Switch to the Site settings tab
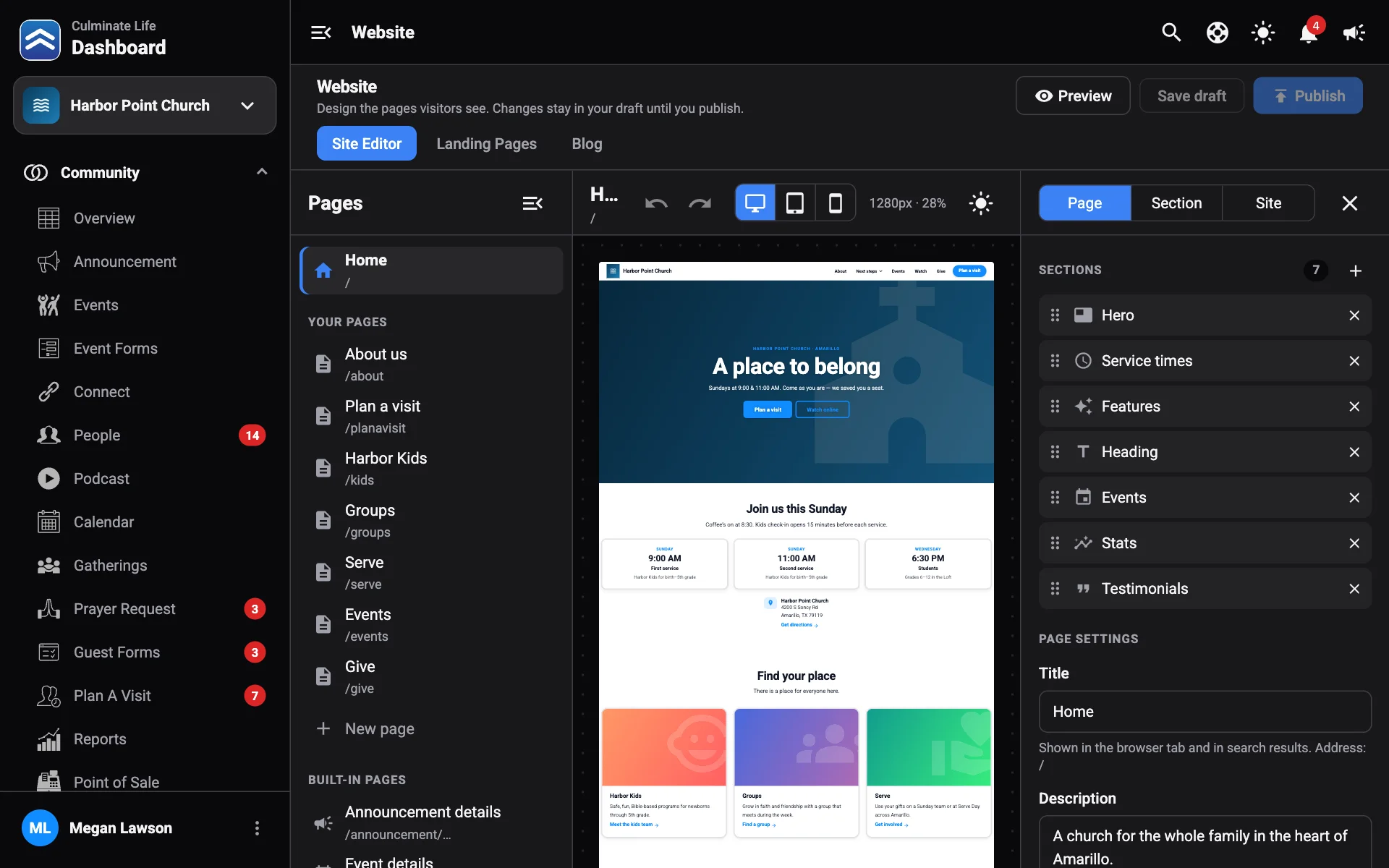The image size is (1389, 868). (x=1268, y=203)
